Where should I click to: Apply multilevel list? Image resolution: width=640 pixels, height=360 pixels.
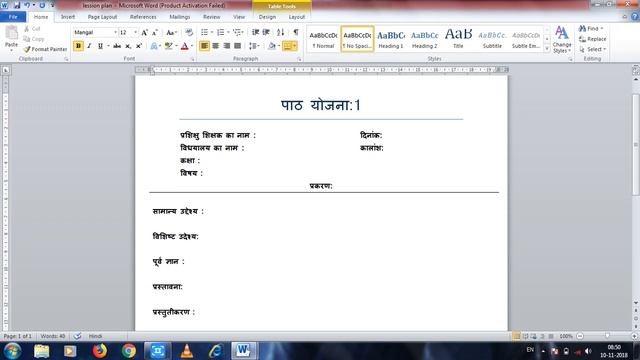[237, 32]
